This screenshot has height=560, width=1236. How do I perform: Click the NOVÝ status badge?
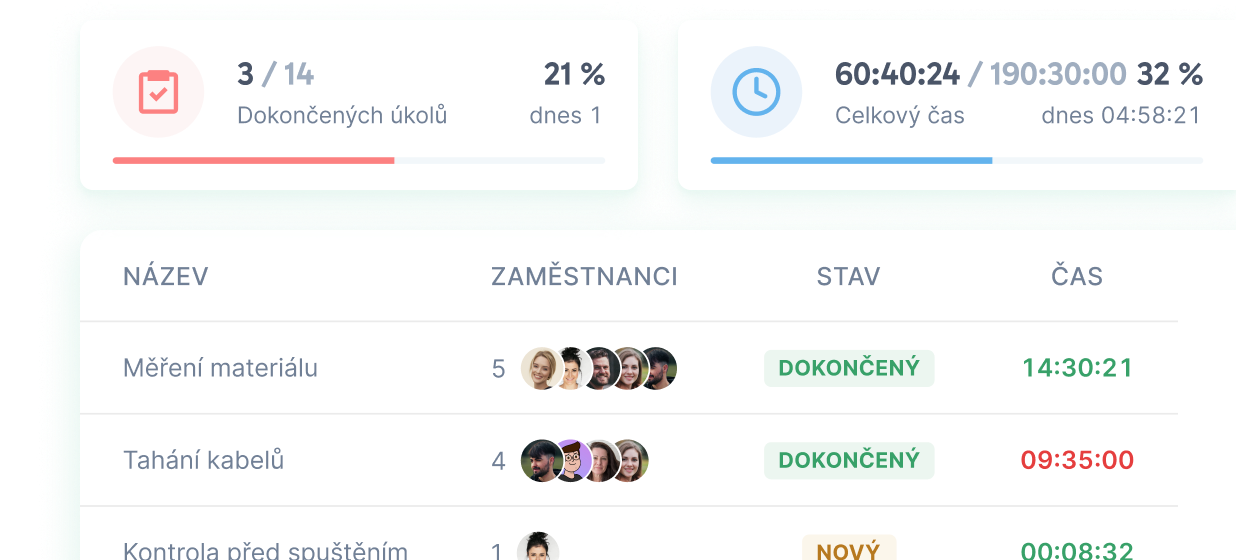849,550
